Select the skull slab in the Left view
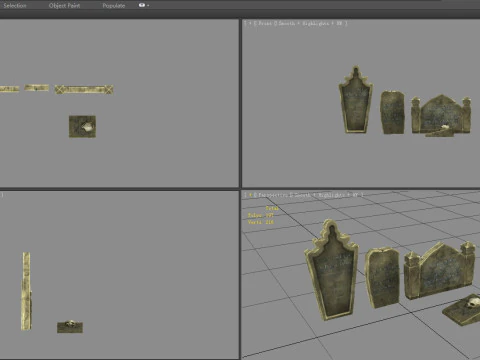Viewport: 480px width, 360px height. tap(70, 327)
